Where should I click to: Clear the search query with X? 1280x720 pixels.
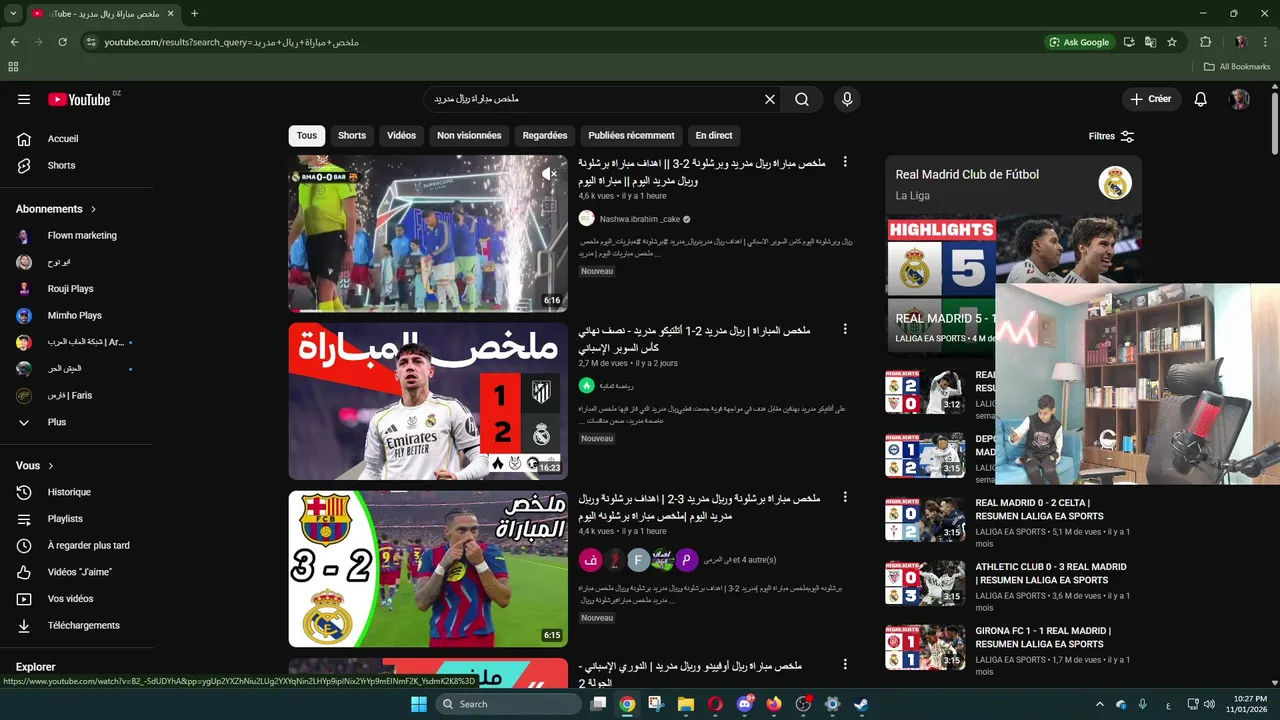(x=770, y=99)
